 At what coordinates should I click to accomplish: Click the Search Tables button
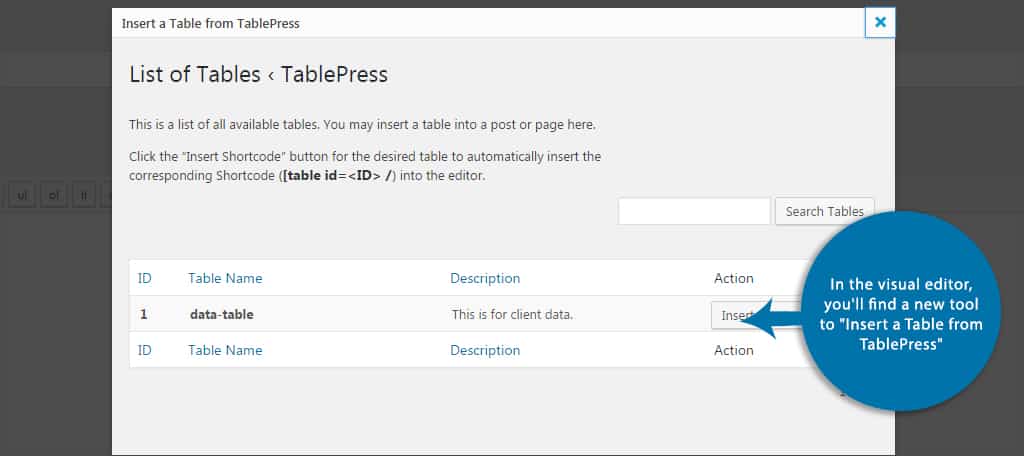[824, 212]
